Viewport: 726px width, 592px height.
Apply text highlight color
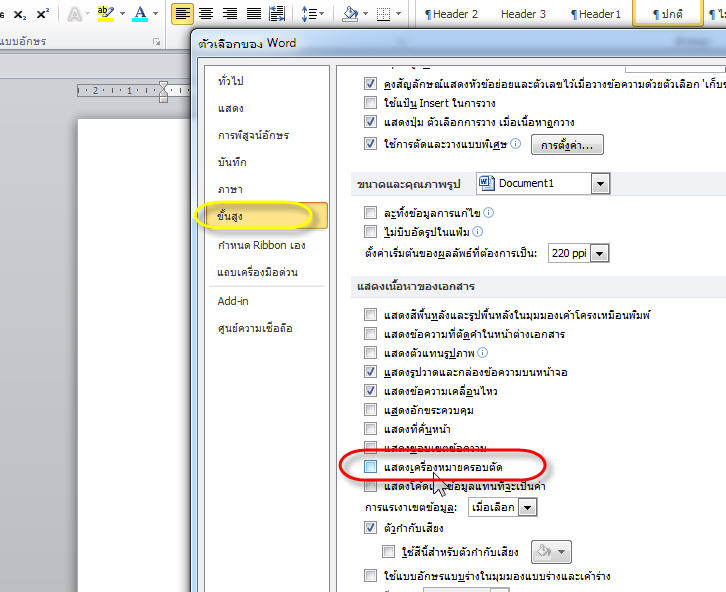(x=106, y=14)
